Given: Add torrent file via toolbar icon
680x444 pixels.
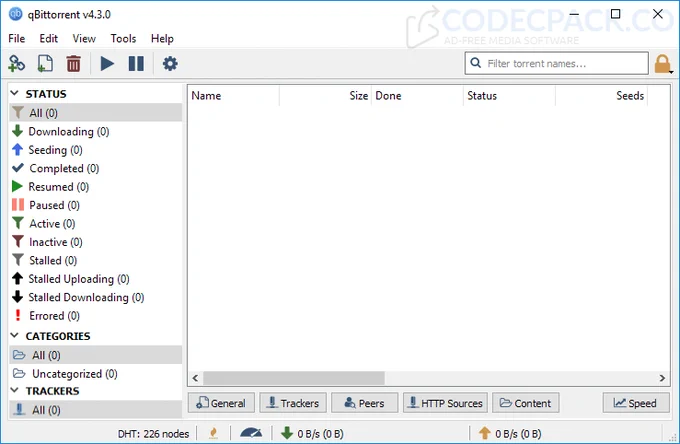Looking at the screenshot, I should [x=45, y=64].
